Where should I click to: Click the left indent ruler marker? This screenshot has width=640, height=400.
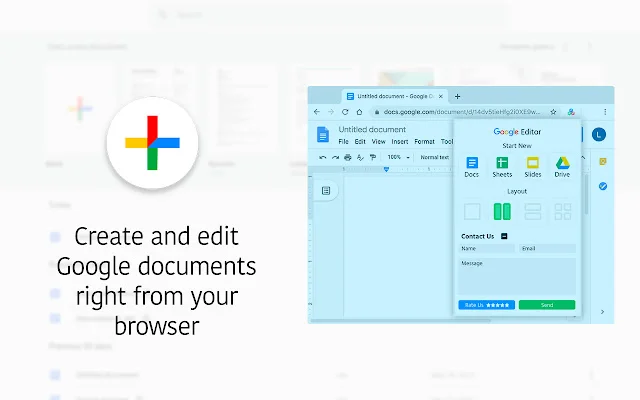pos(386,169)
